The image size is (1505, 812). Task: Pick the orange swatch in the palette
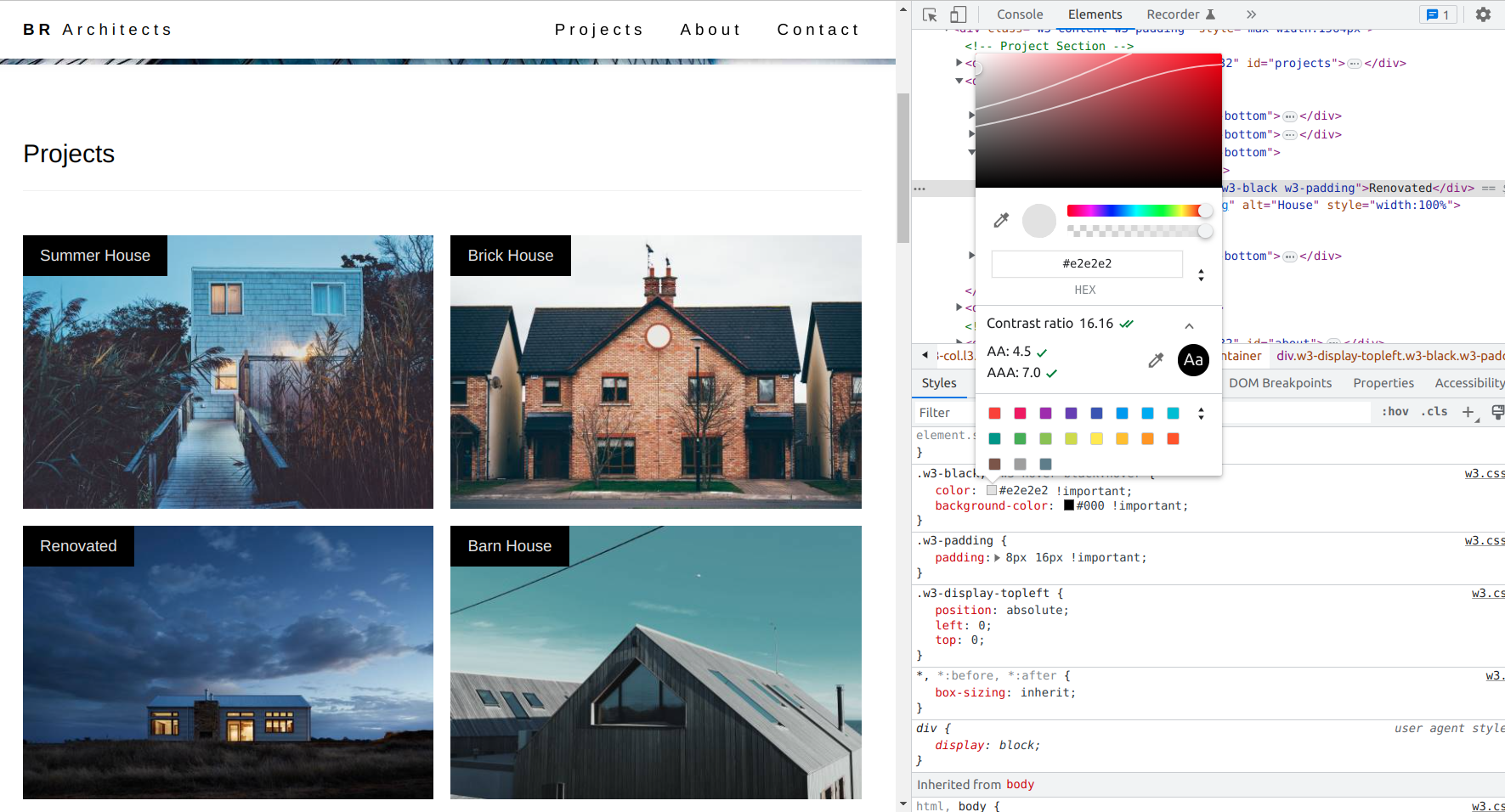1148,439
